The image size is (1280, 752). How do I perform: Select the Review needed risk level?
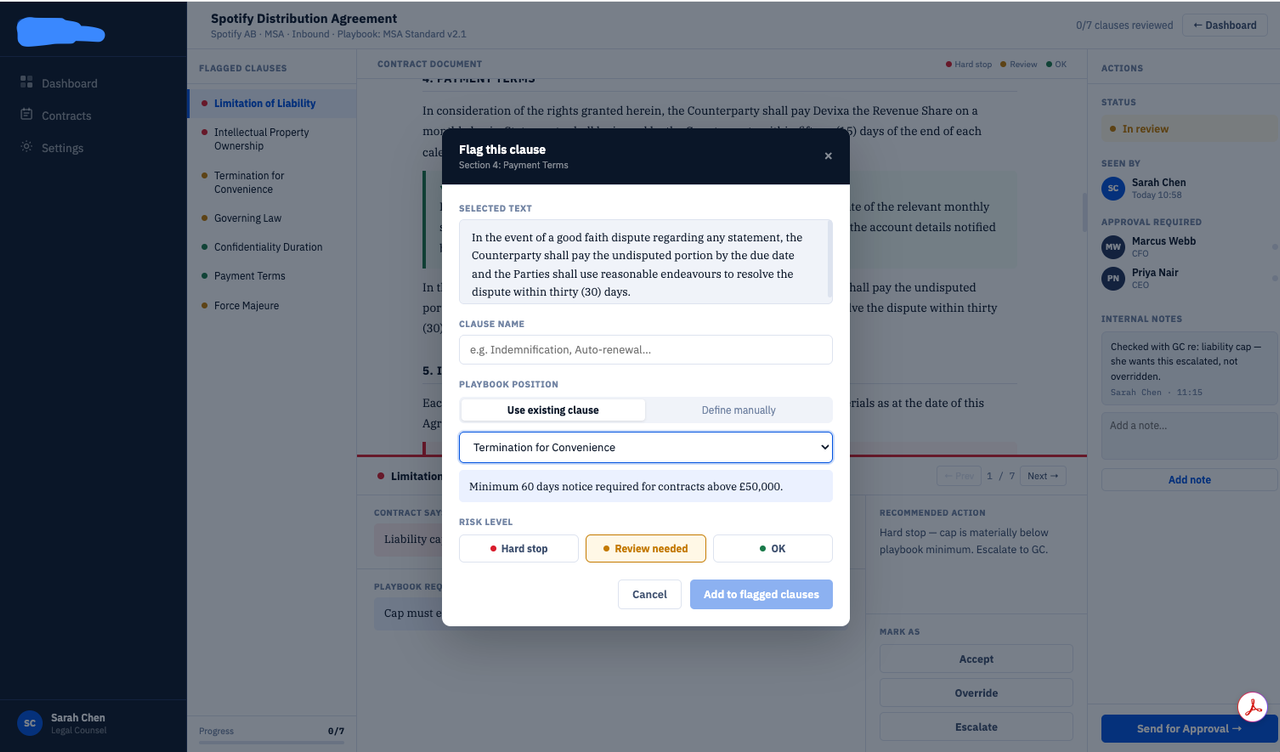click(645, 548)
